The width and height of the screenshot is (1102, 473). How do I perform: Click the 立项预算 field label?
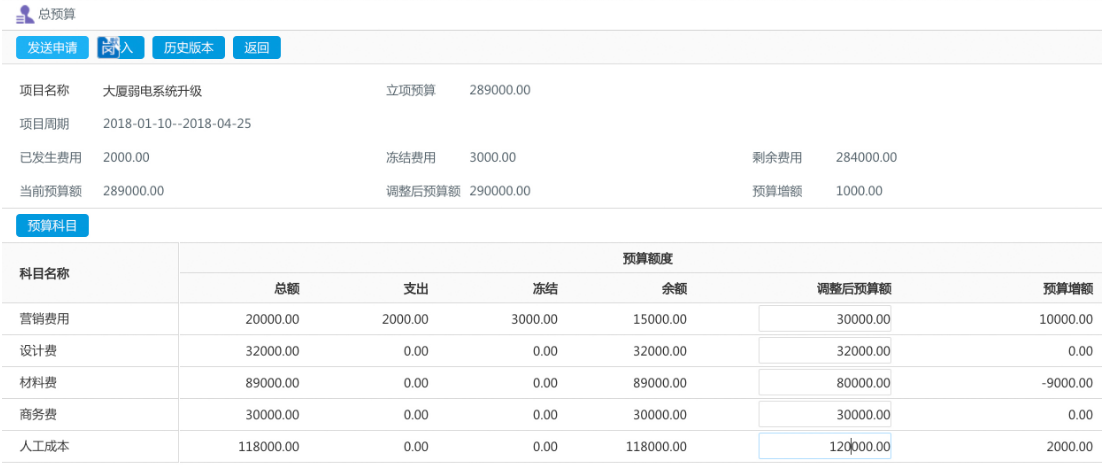(x=411, y=91)
